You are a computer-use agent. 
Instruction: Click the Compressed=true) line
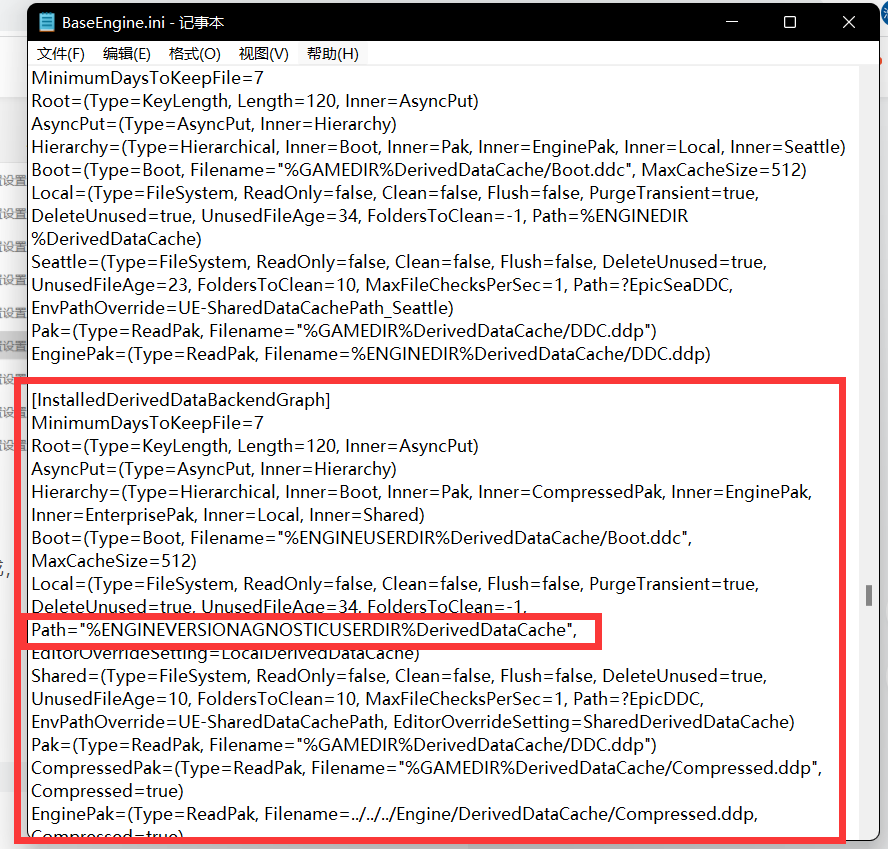tap(108, 791)
